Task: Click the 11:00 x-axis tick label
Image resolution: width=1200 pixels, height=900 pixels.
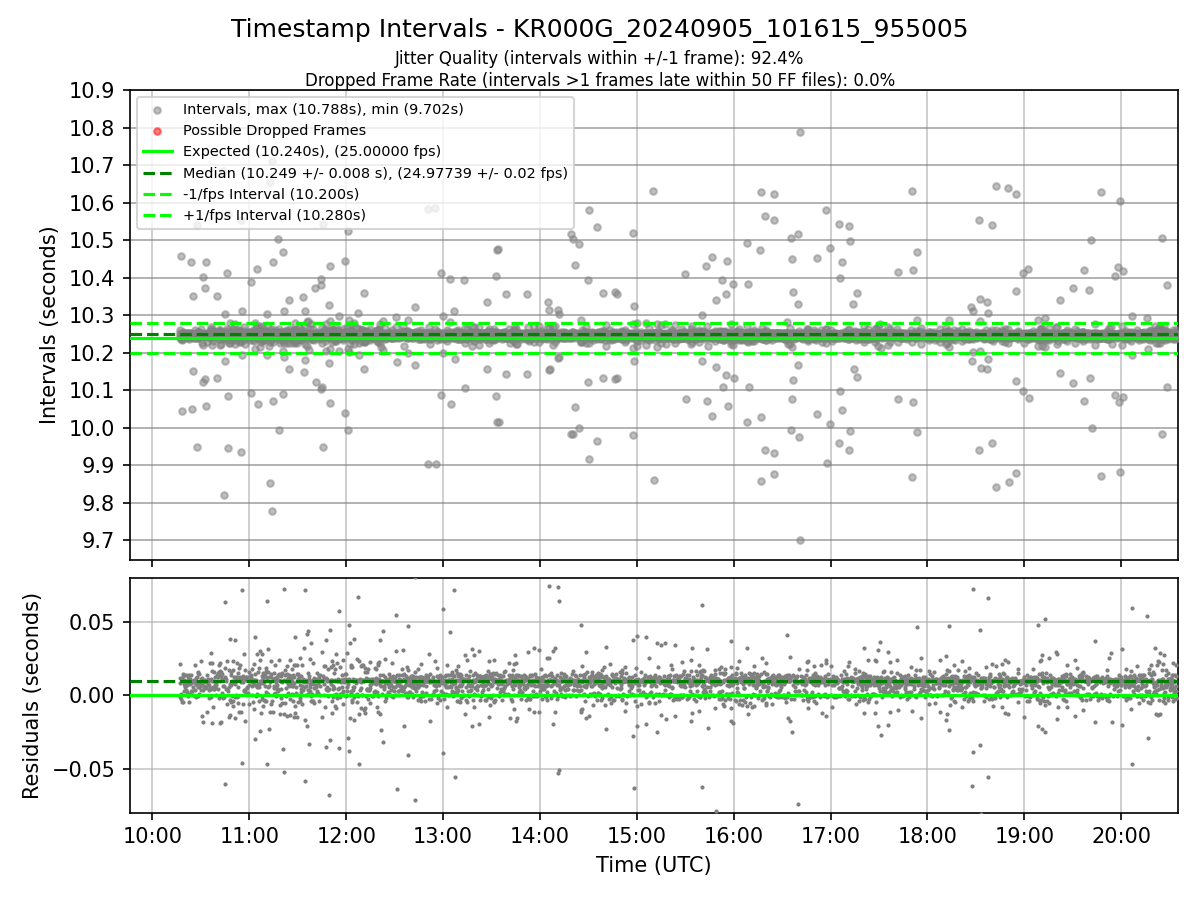Action: click(249, 835)
